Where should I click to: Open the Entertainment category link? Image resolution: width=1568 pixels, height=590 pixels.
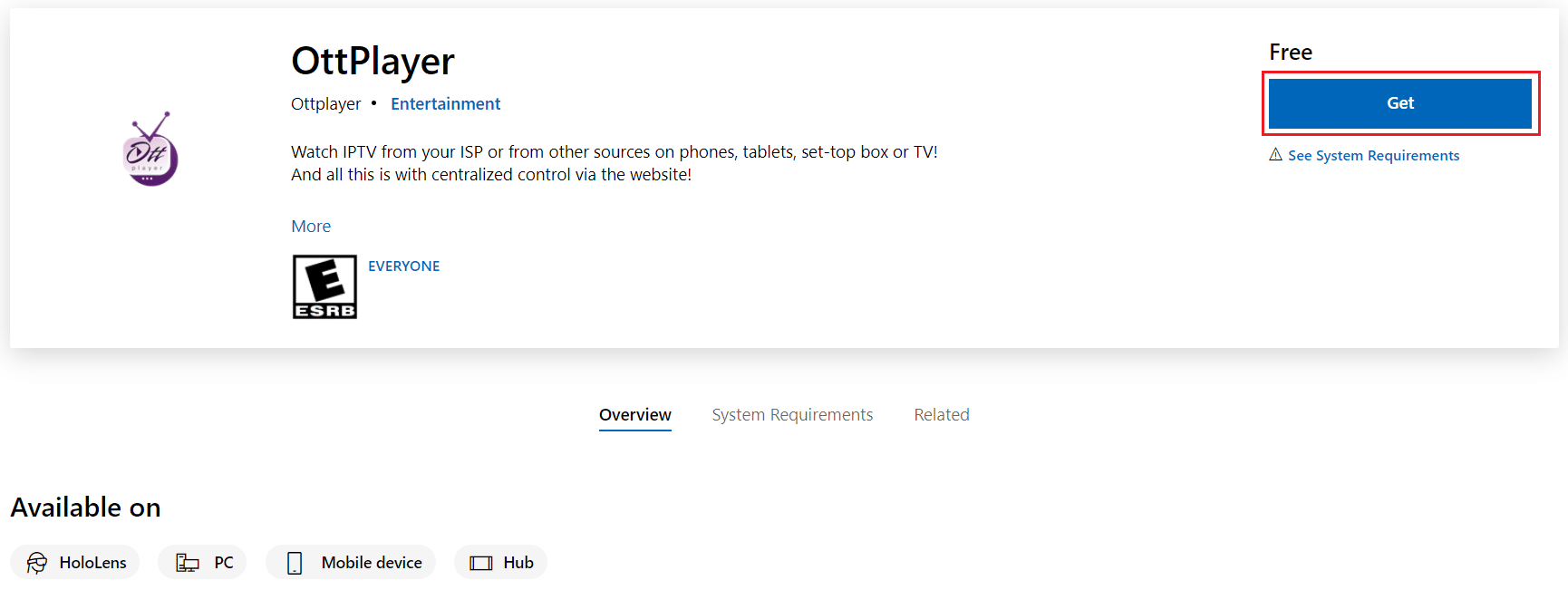445,103
